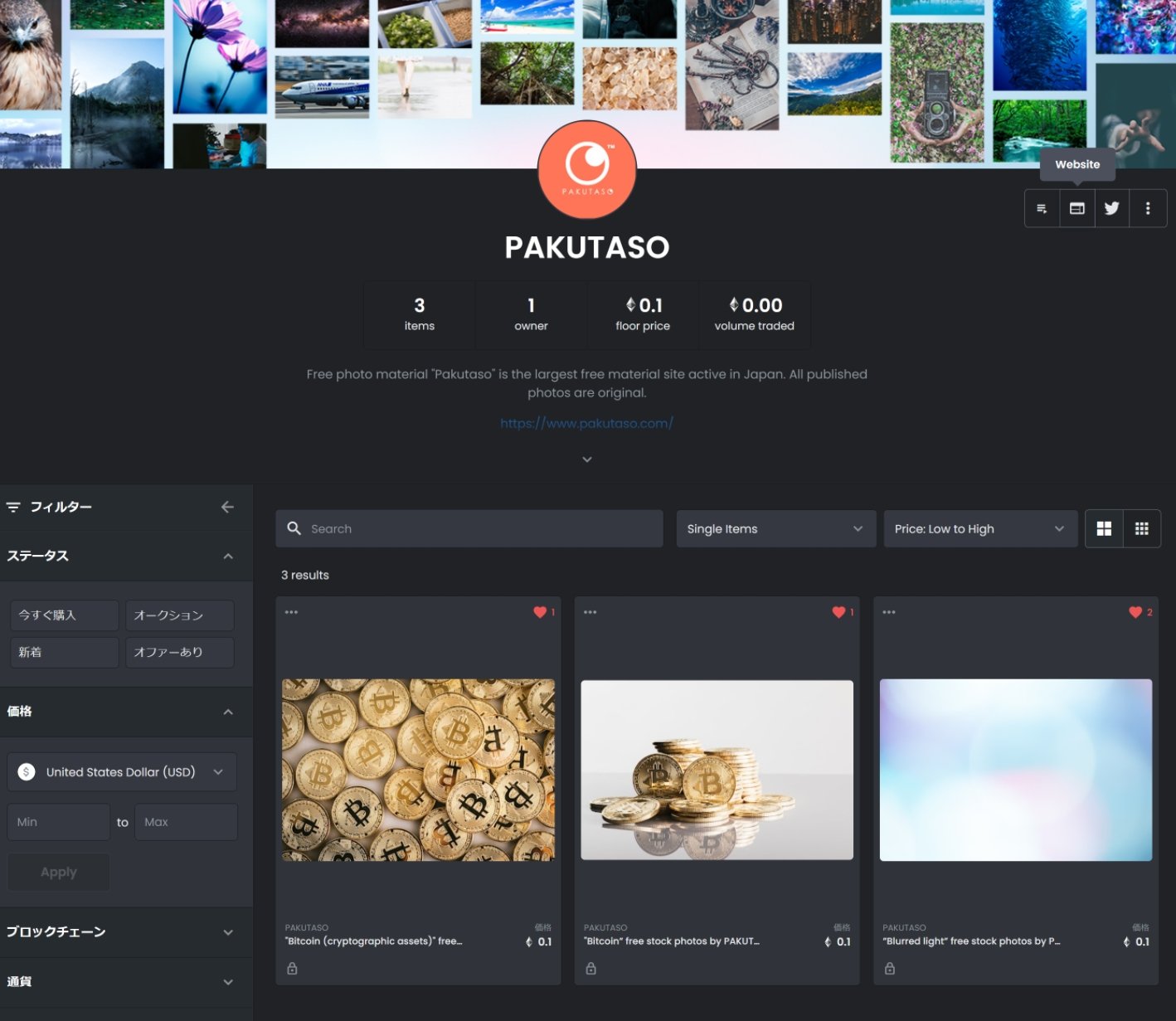Click the search magnifier icon
The width and height of the screenshot is (1176, 1021).
[294, 528]
